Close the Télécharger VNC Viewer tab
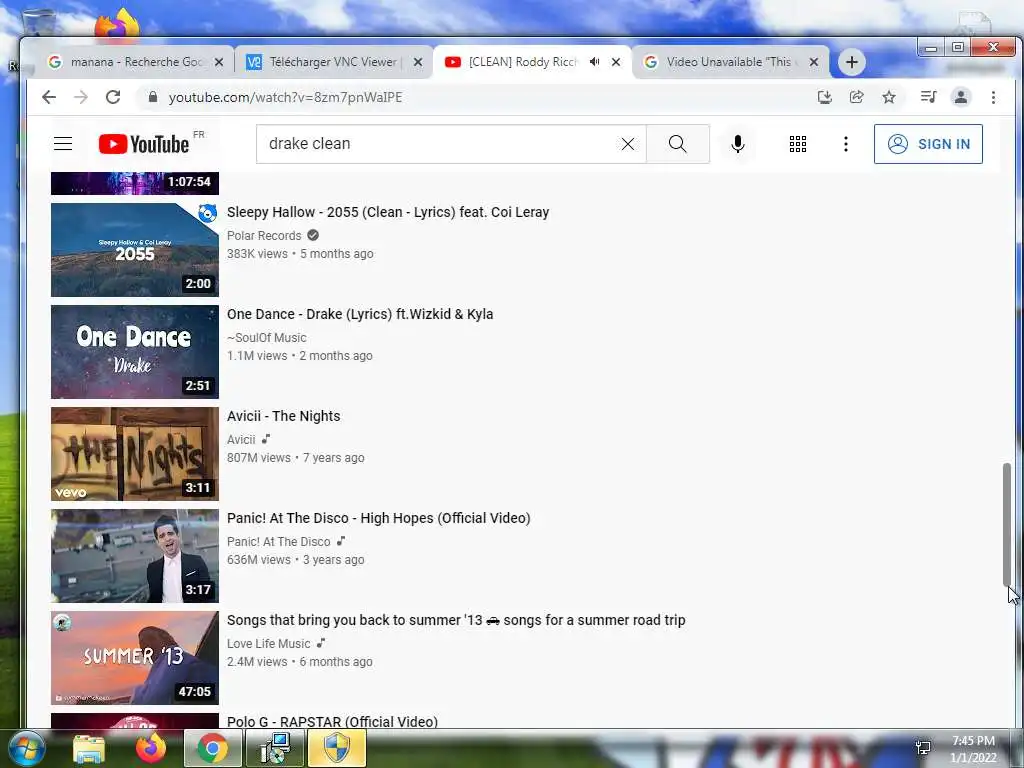The image size is (1024, 768). pyautogui.click(x=418, y=62)
